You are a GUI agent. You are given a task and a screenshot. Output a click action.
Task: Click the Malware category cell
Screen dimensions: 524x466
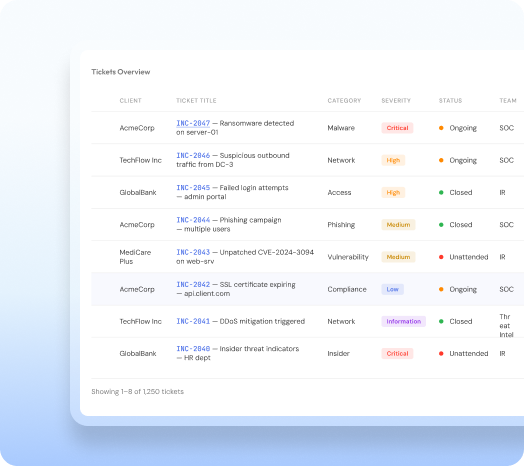pyautogui.click(x=341, y=128)
